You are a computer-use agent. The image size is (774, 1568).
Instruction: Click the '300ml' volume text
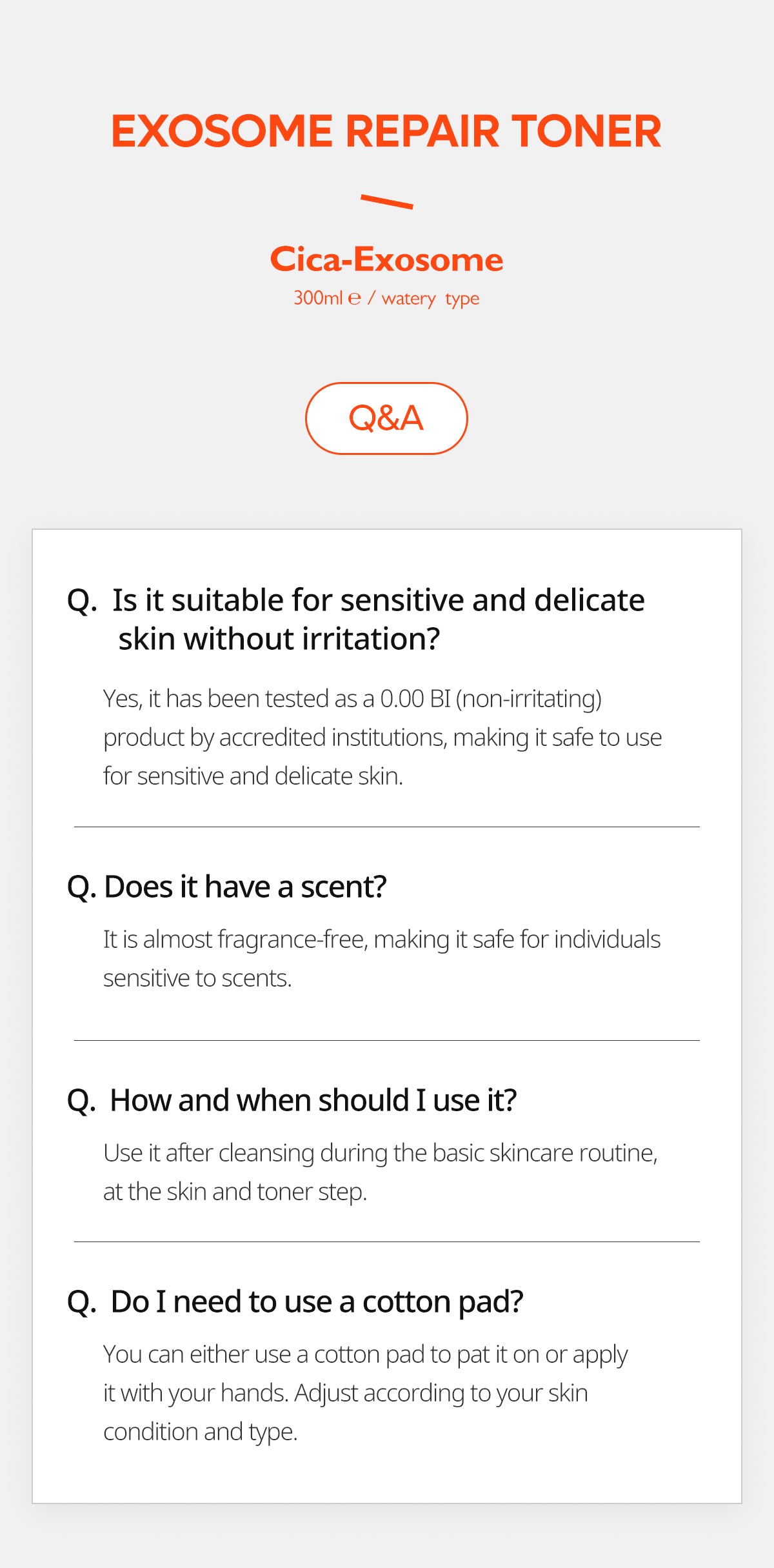318,298
